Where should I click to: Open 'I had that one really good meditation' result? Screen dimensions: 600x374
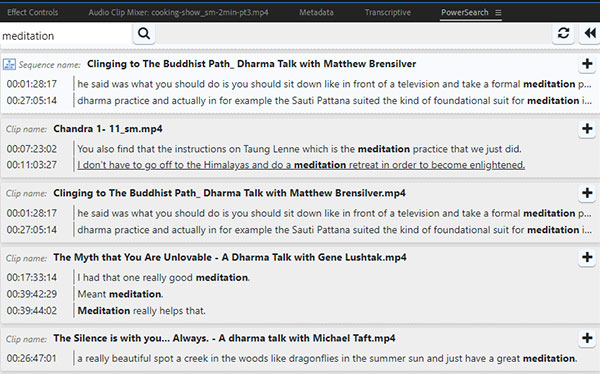pos(163,278)
